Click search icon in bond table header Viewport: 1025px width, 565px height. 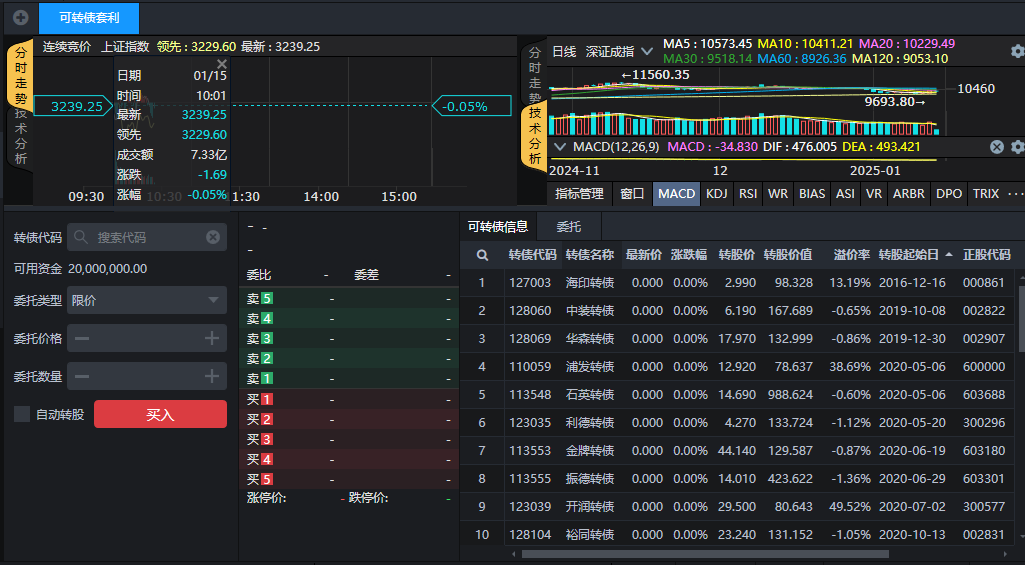point(482,255)
